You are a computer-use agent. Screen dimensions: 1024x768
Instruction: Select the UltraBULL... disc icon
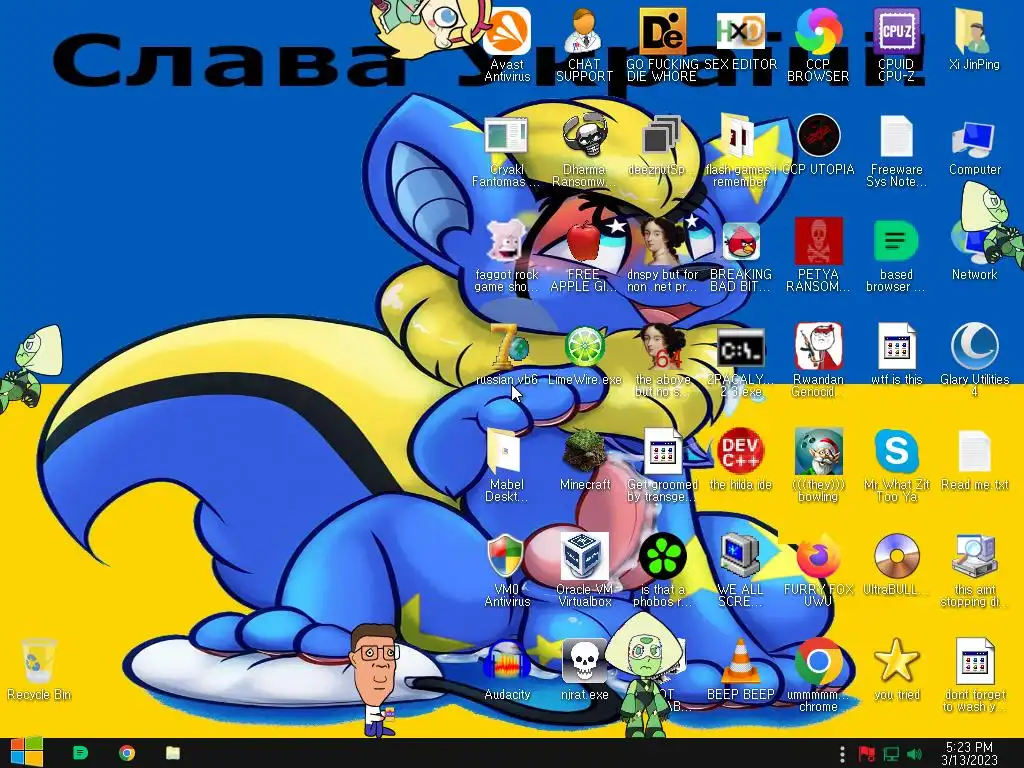coord(896,566)
